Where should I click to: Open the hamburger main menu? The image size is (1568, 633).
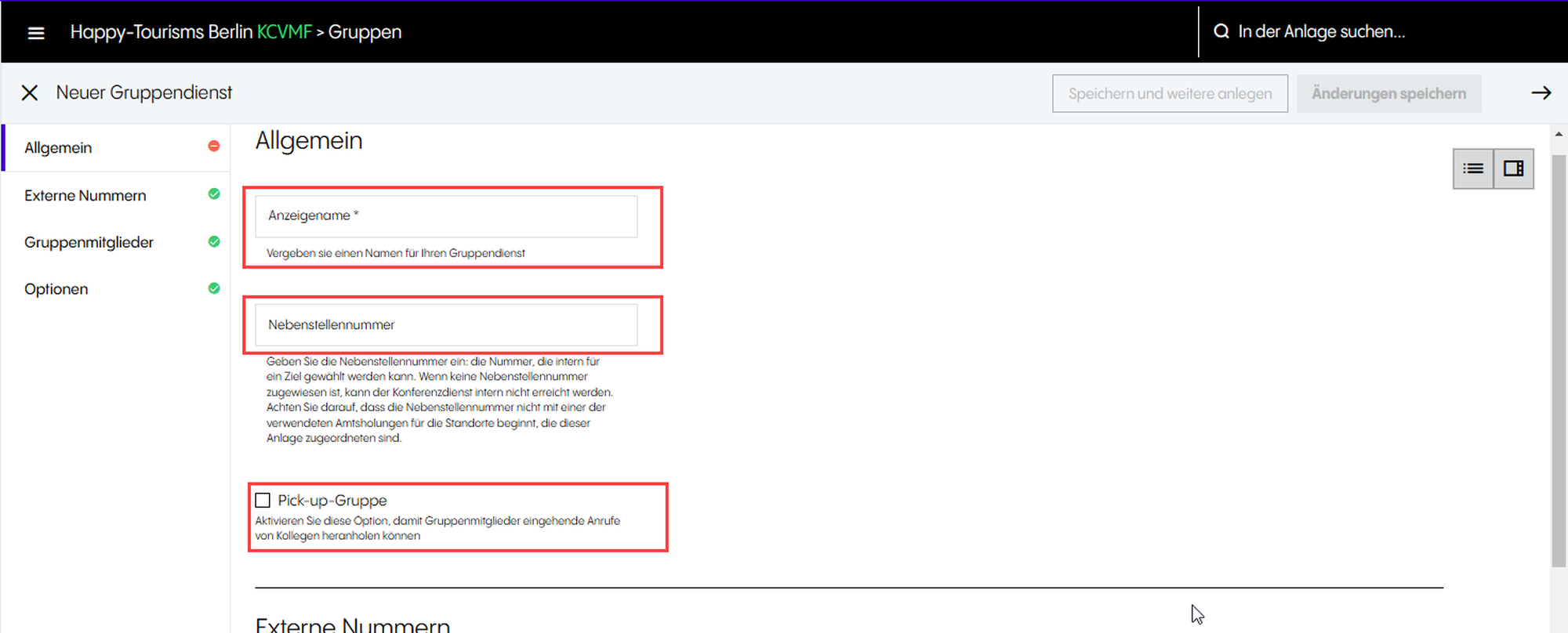tap(36, 33)
